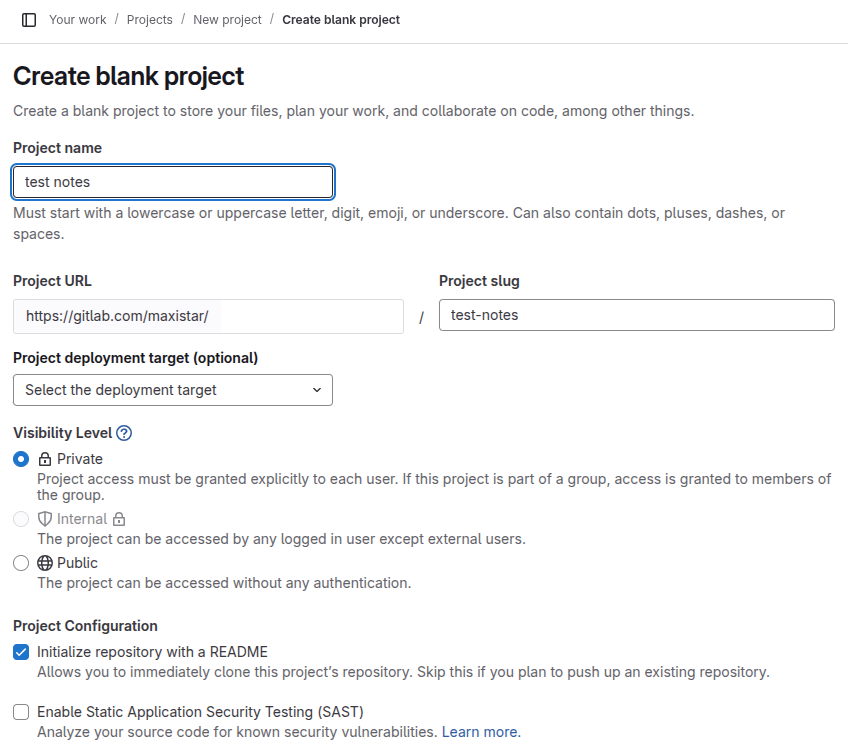This screenshot has width=848, height=751.
Task: Uncheck Initialize repository with a README
Action: pos(21,652)
